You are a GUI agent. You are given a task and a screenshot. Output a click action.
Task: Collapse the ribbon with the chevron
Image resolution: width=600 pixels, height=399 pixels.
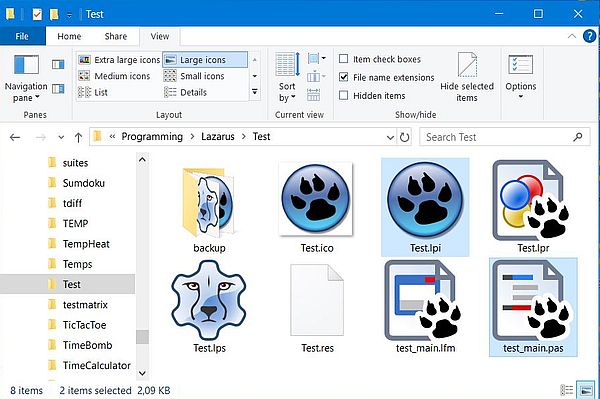572,36
